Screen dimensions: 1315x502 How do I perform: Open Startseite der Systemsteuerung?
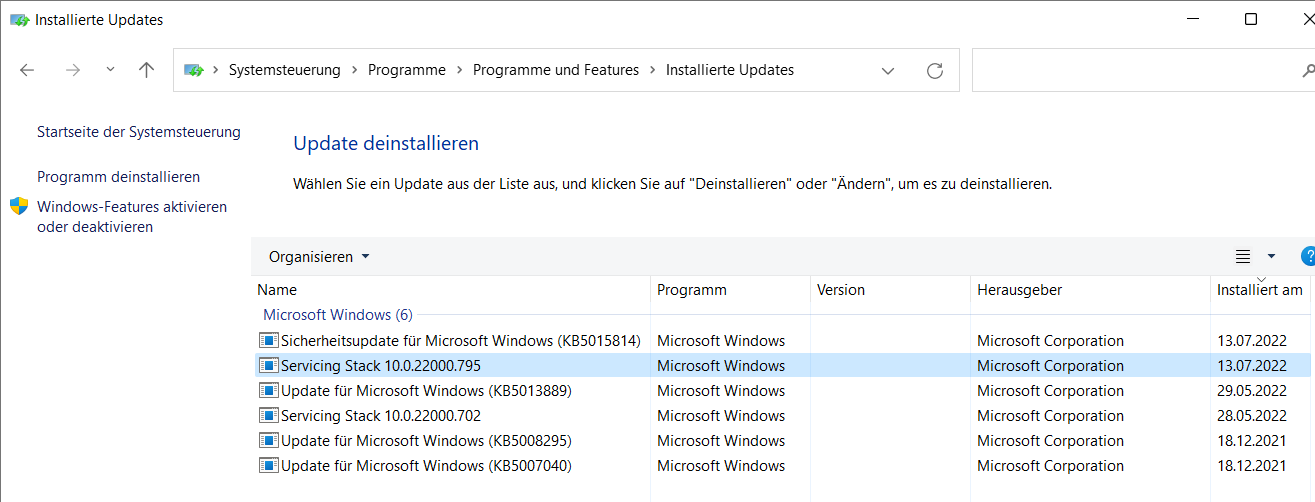[139, 132]
